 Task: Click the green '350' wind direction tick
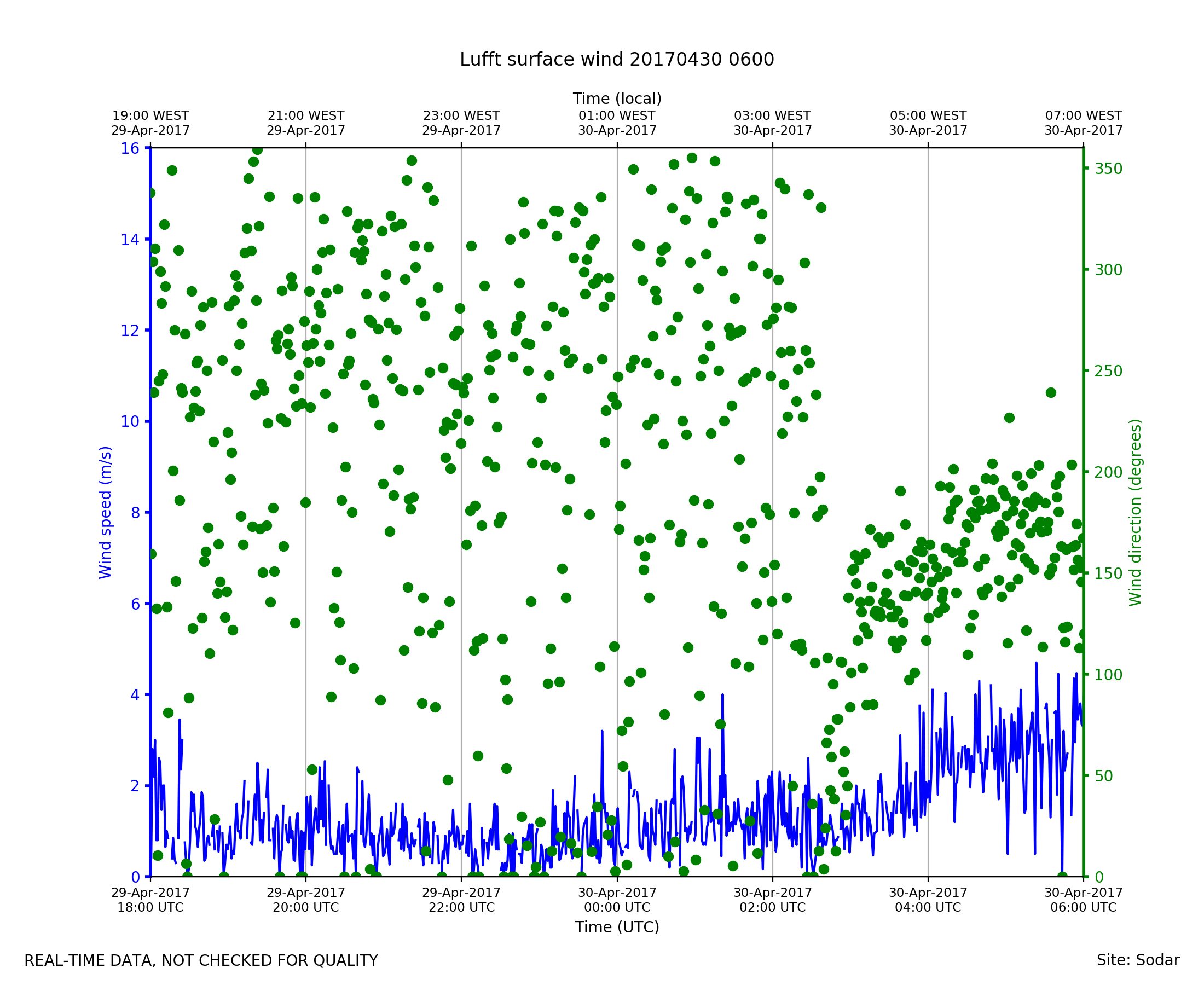click(x=1108, y=169)
